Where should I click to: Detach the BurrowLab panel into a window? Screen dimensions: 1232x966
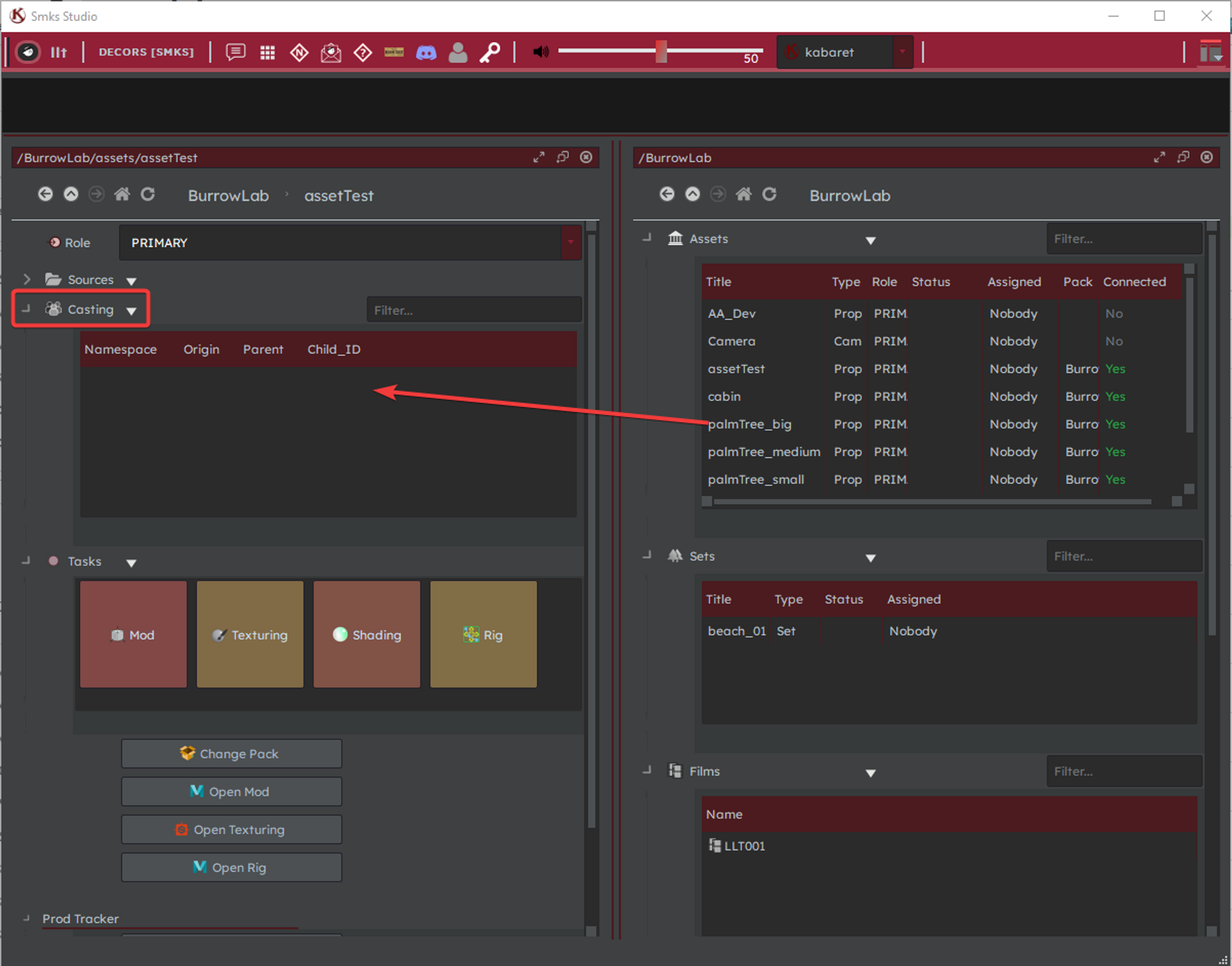coord(1183,157)
